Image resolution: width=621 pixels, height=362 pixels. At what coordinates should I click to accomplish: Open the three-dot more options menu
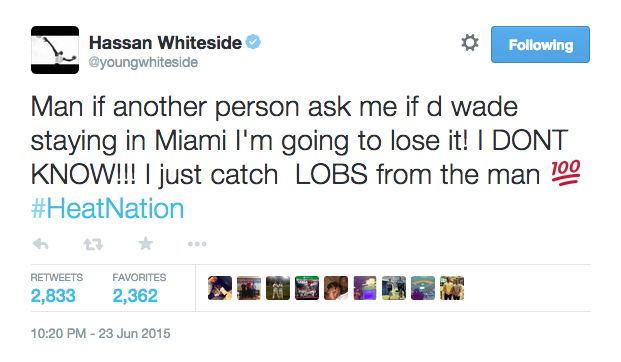(x=197, y=244)
